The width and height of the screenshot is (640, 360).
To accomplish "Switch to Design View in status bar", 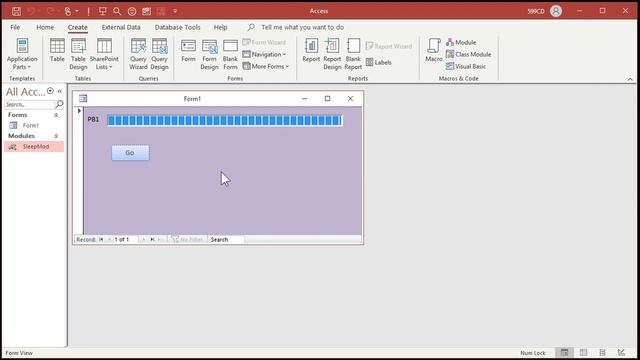I will point(621,353).
